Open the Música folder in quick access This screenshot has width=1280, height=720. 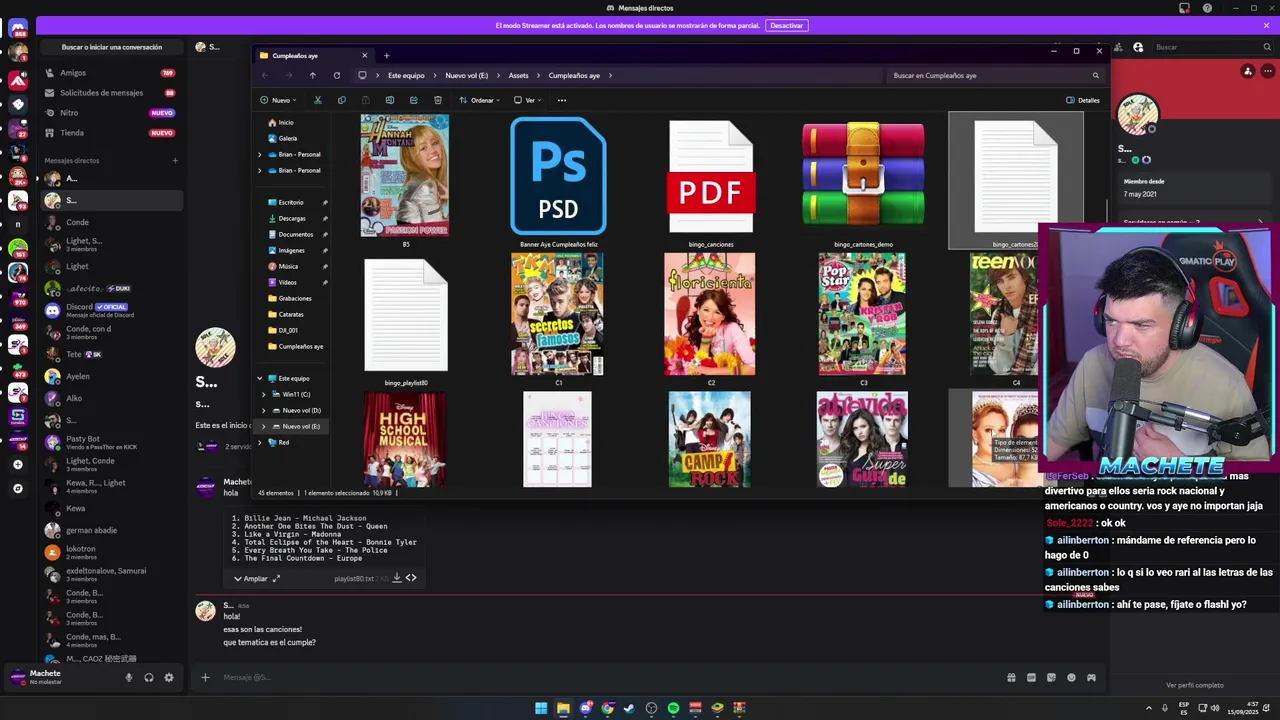point(288,266)
